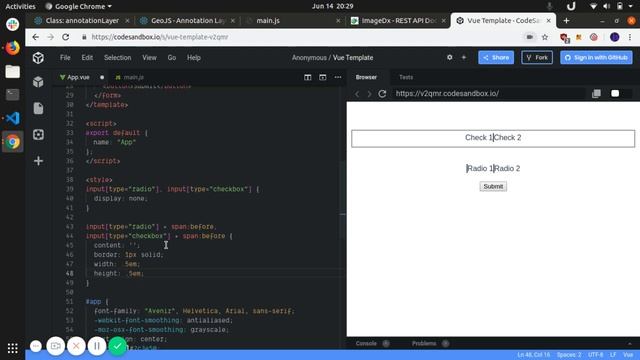The width and height of the screenshot is (640, 360).
Task: Reload the Chrome page
Action: (x=65, y=37)
